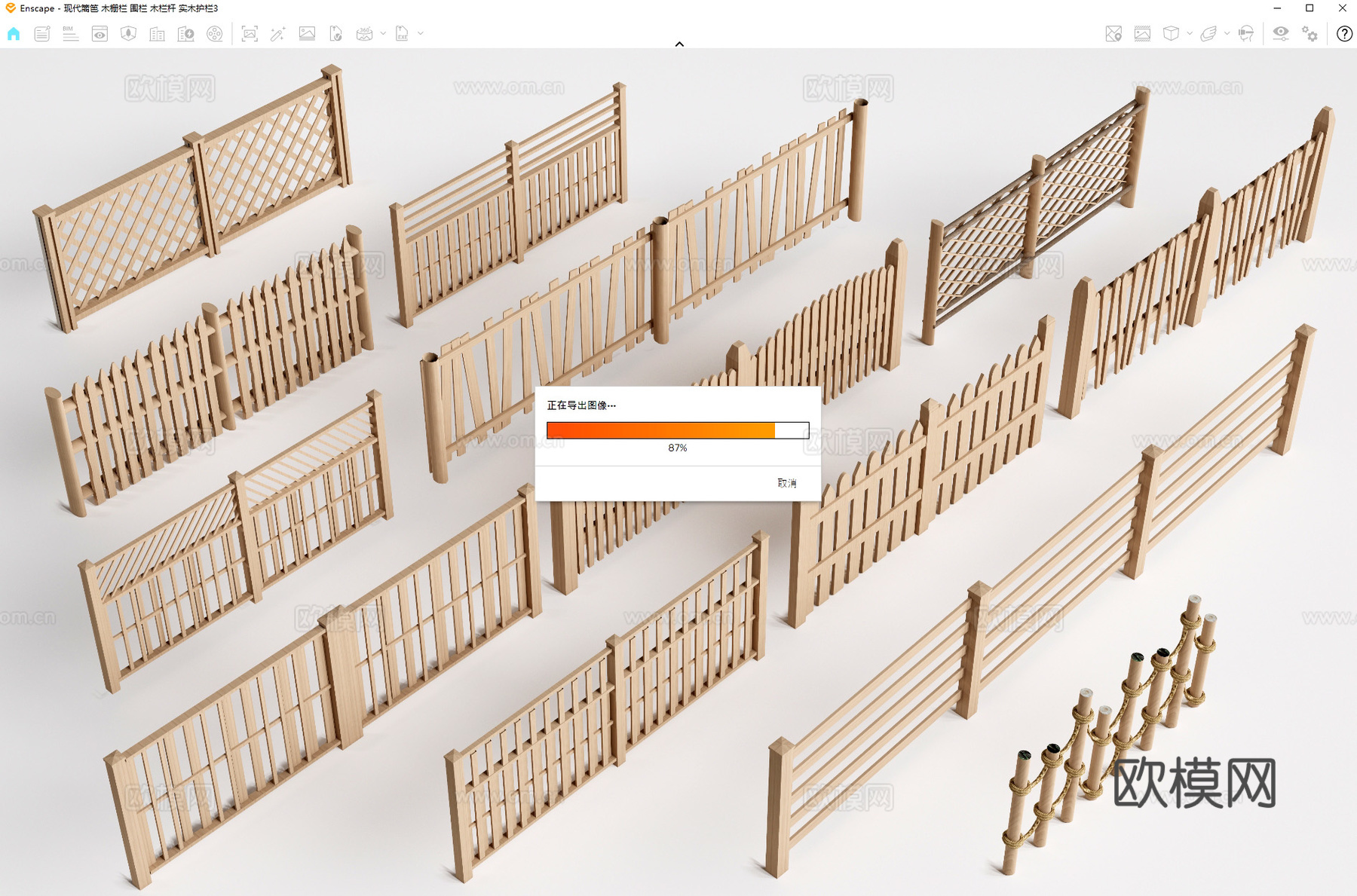Expand the fly mode dropdown arrow
This screenshot has width=1357, height=896.
point(1227,34)
